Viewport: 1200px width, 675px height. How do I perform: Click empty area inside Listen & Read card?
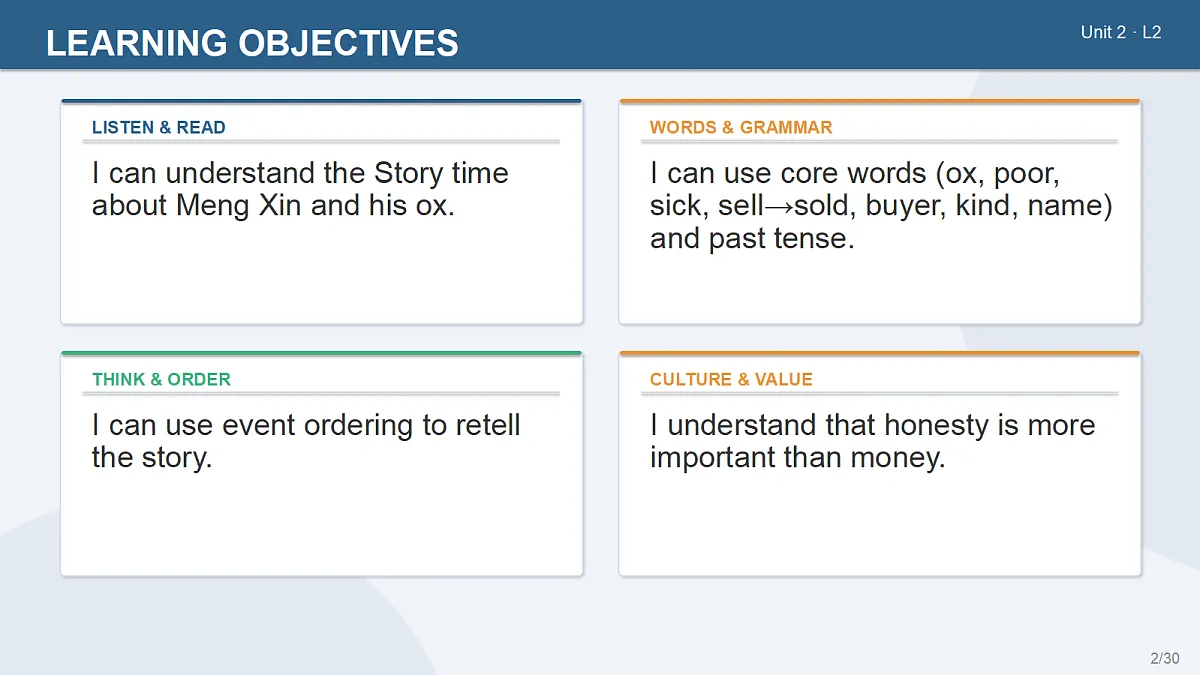point(321,275)
